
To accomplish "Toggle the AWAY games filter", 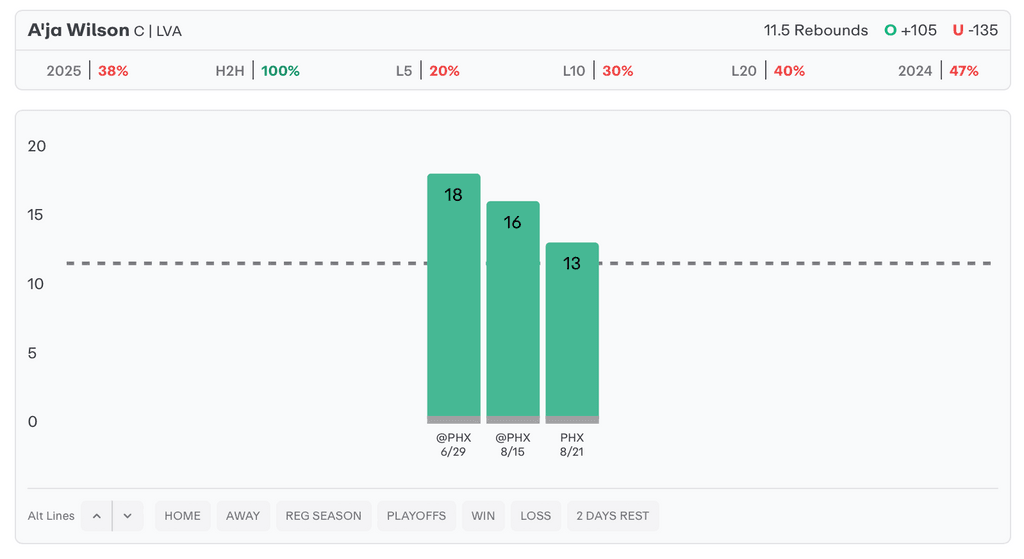I will (x=243, y=516).
